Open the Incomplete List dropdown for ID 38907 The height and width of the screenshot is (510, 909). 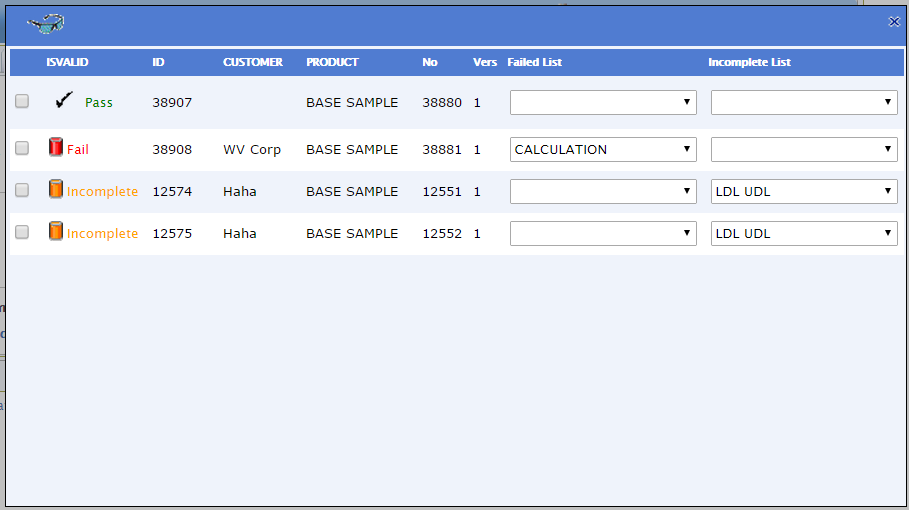[x=804, y=103]
